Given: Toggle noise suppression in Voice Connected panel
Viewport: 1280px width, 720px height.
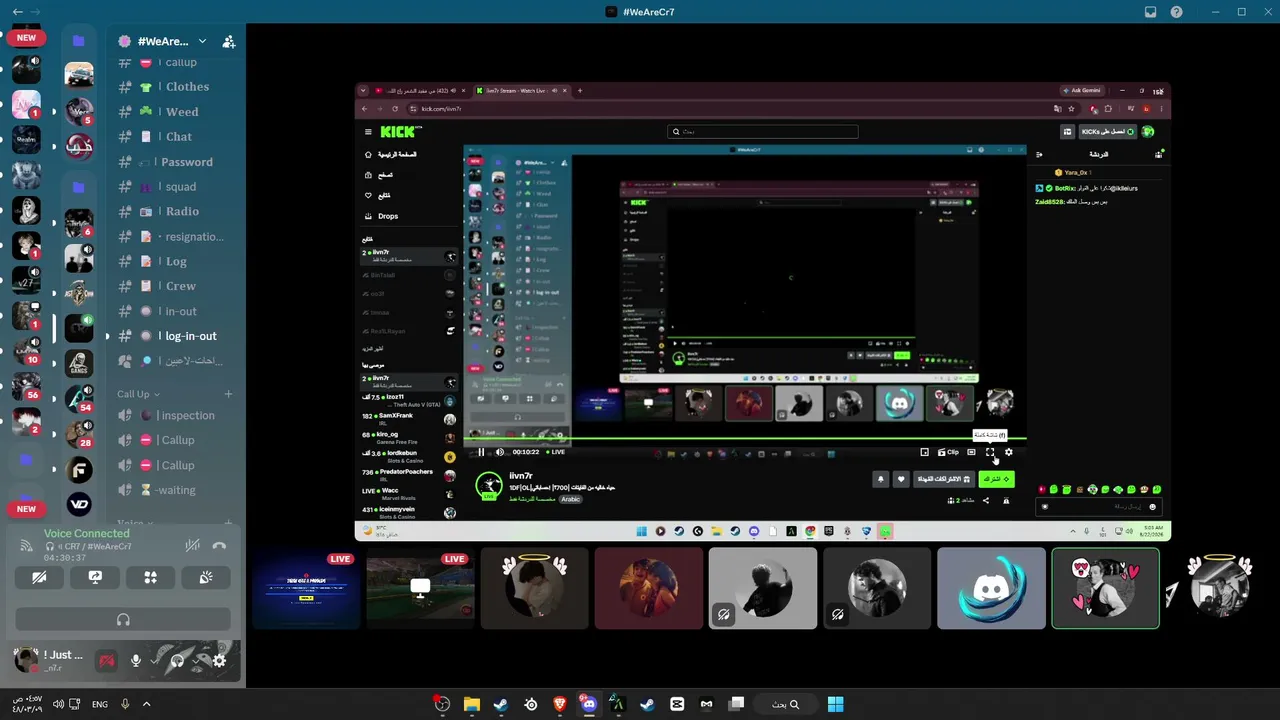Looking at the screenshot, I should click(x=193, y=545).
